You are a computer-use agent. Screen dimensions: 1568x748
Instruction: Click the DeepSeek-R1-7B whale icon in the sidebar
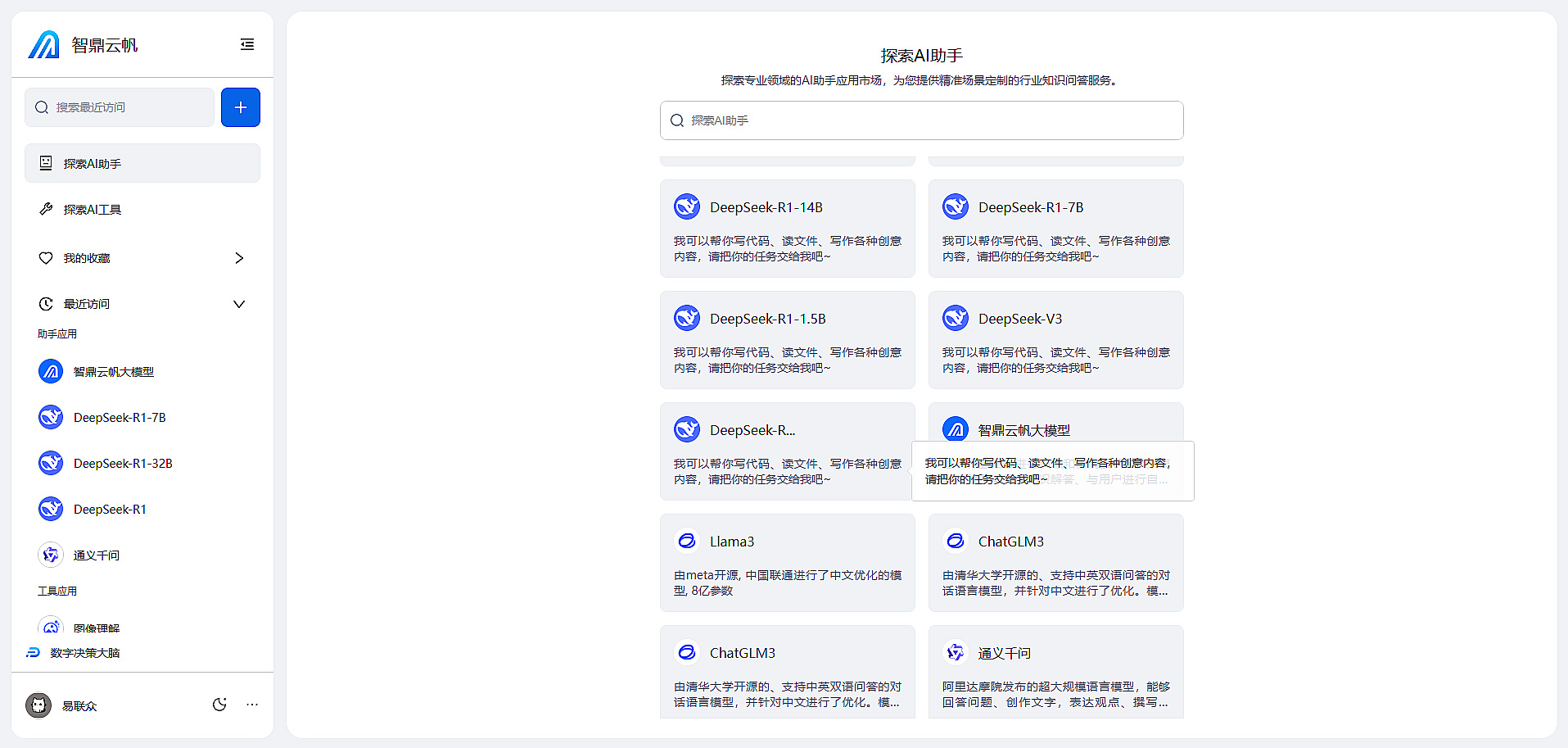pyautogui.click(x=51, y=417)
